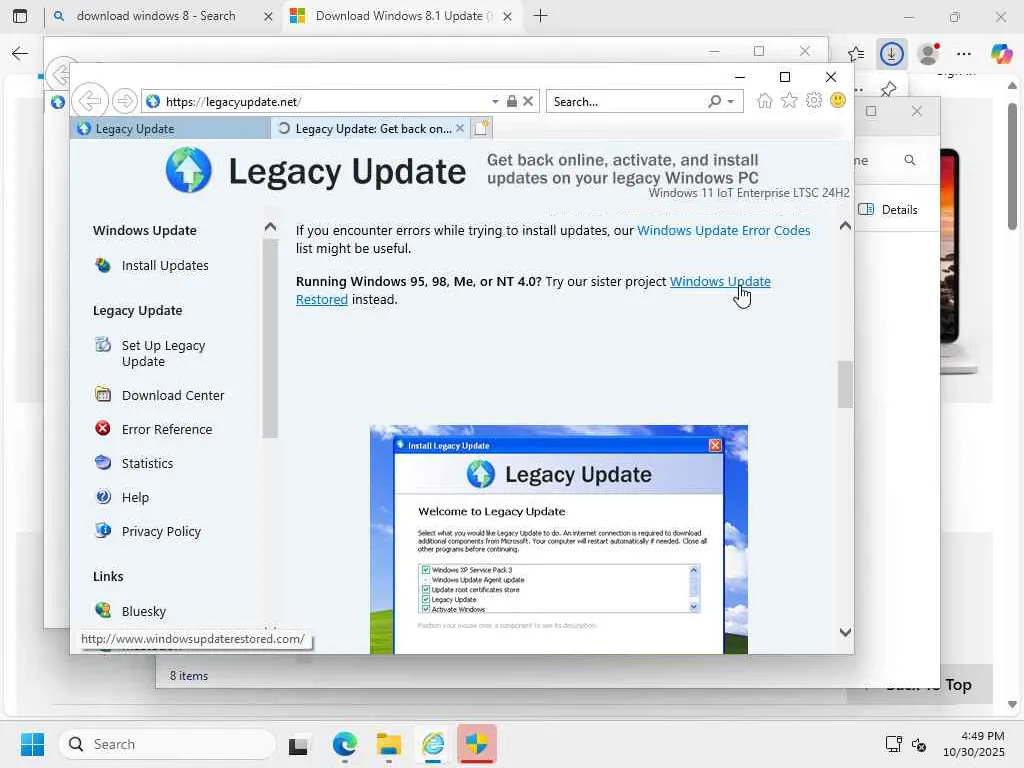
Task: Click main page scroll down chevron
Action: coord(845,632)
